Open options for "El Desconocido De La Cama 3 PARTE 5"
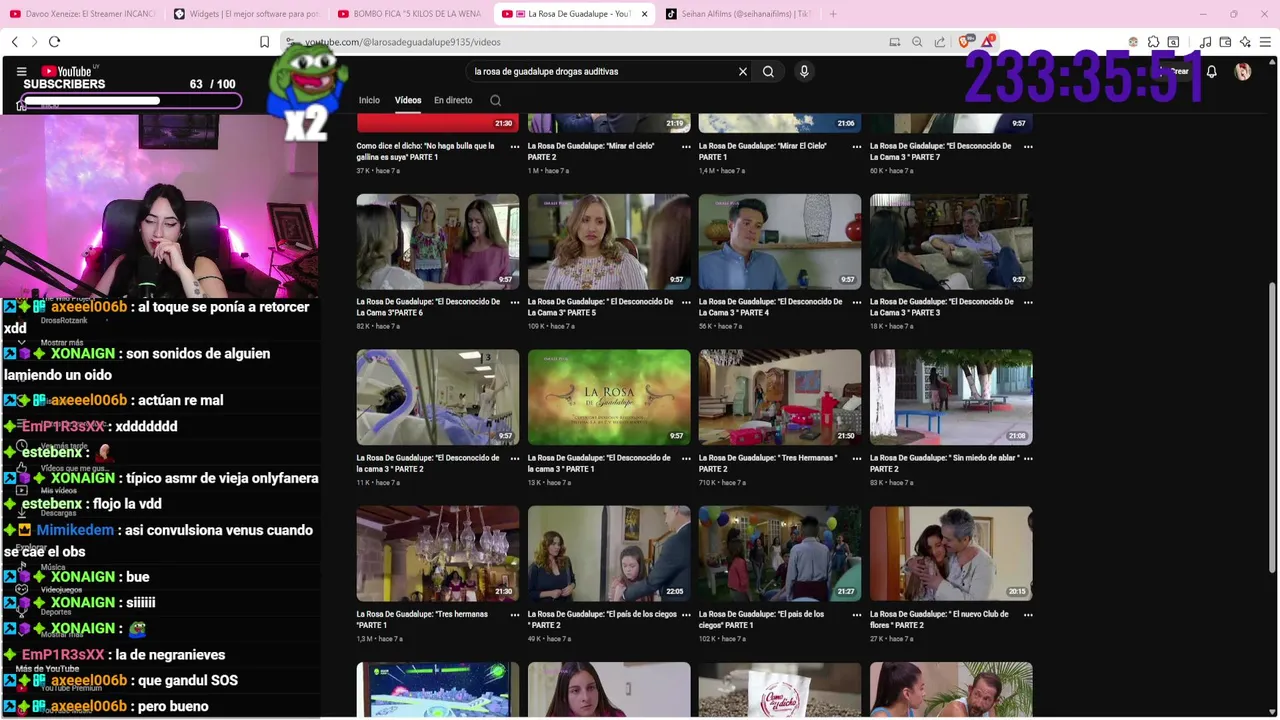Viewport: 1280px width, 720px height. tap(686, 302)
